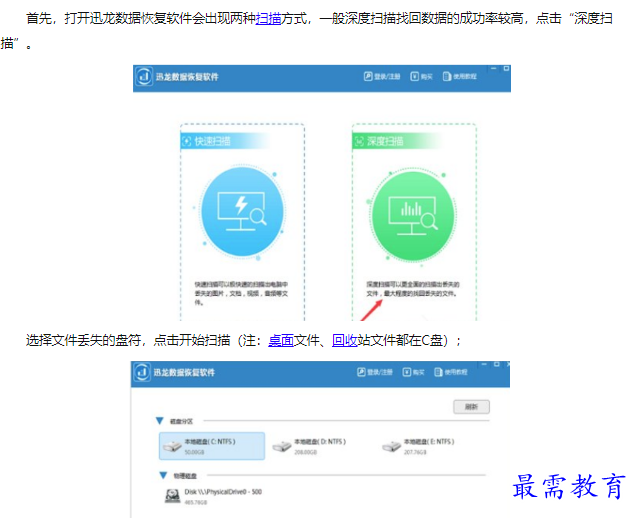Select local disk D: NTFS
The height and width of the screenshot is (518, 634).
310,446
